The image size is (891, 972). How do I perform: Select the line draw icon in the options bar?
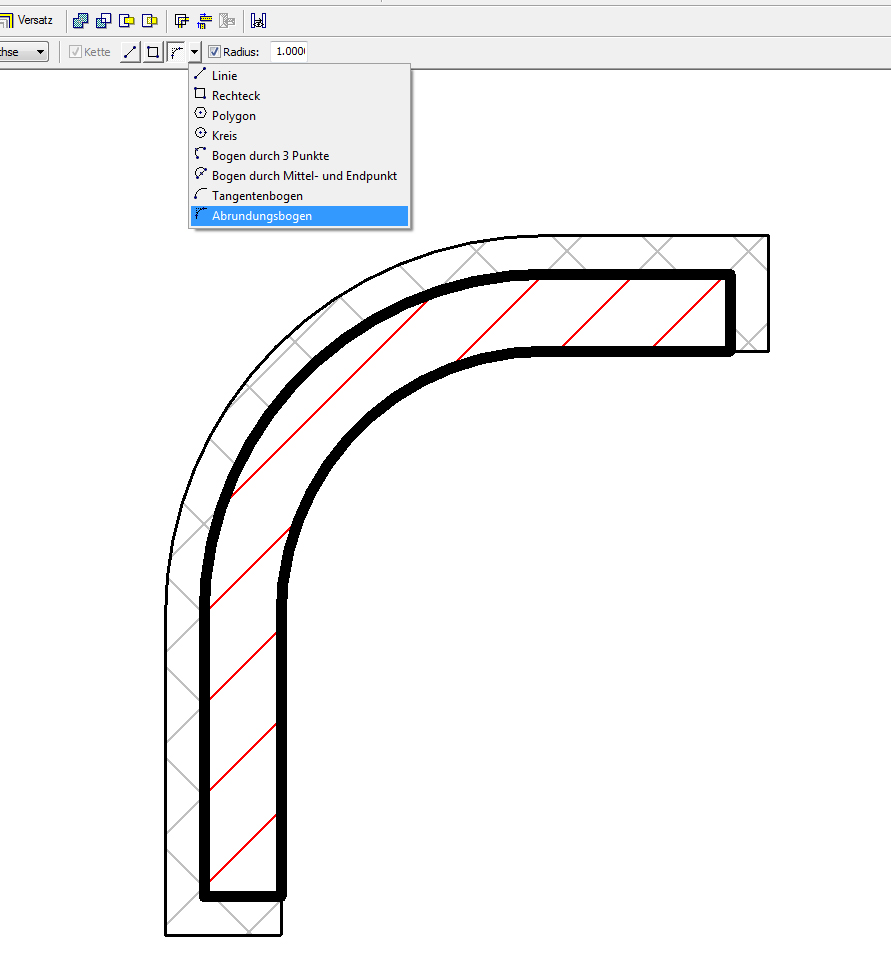click(x=130, y=52)
